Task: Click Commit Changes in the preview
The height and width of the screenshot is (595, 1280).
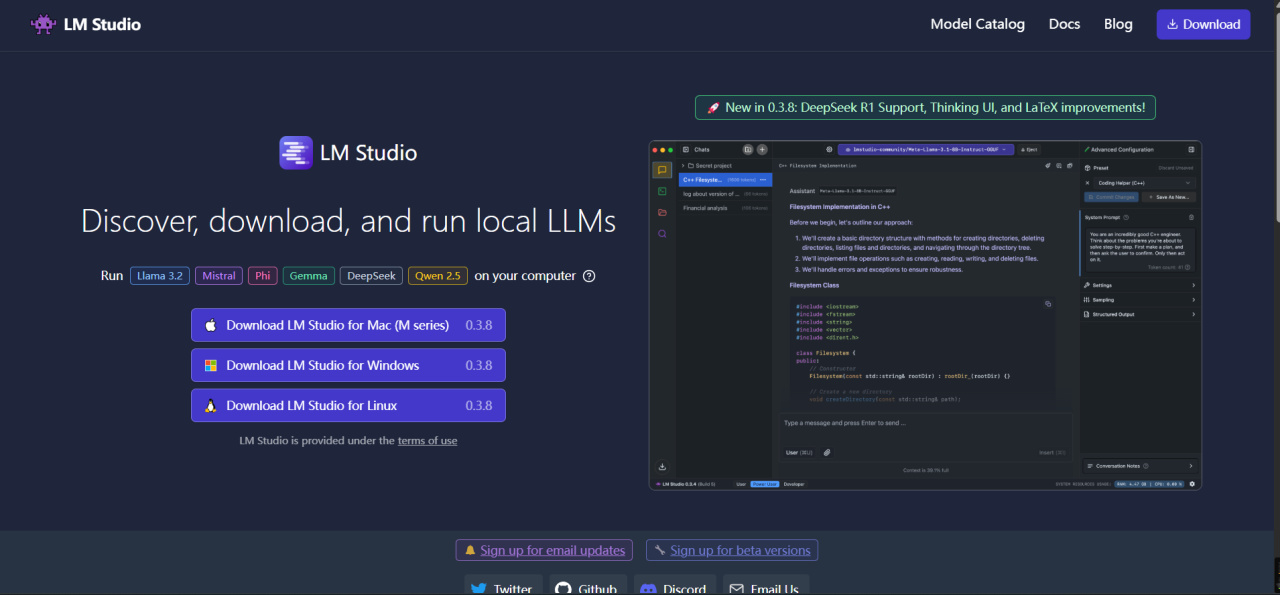Action: click(1111, 197)
